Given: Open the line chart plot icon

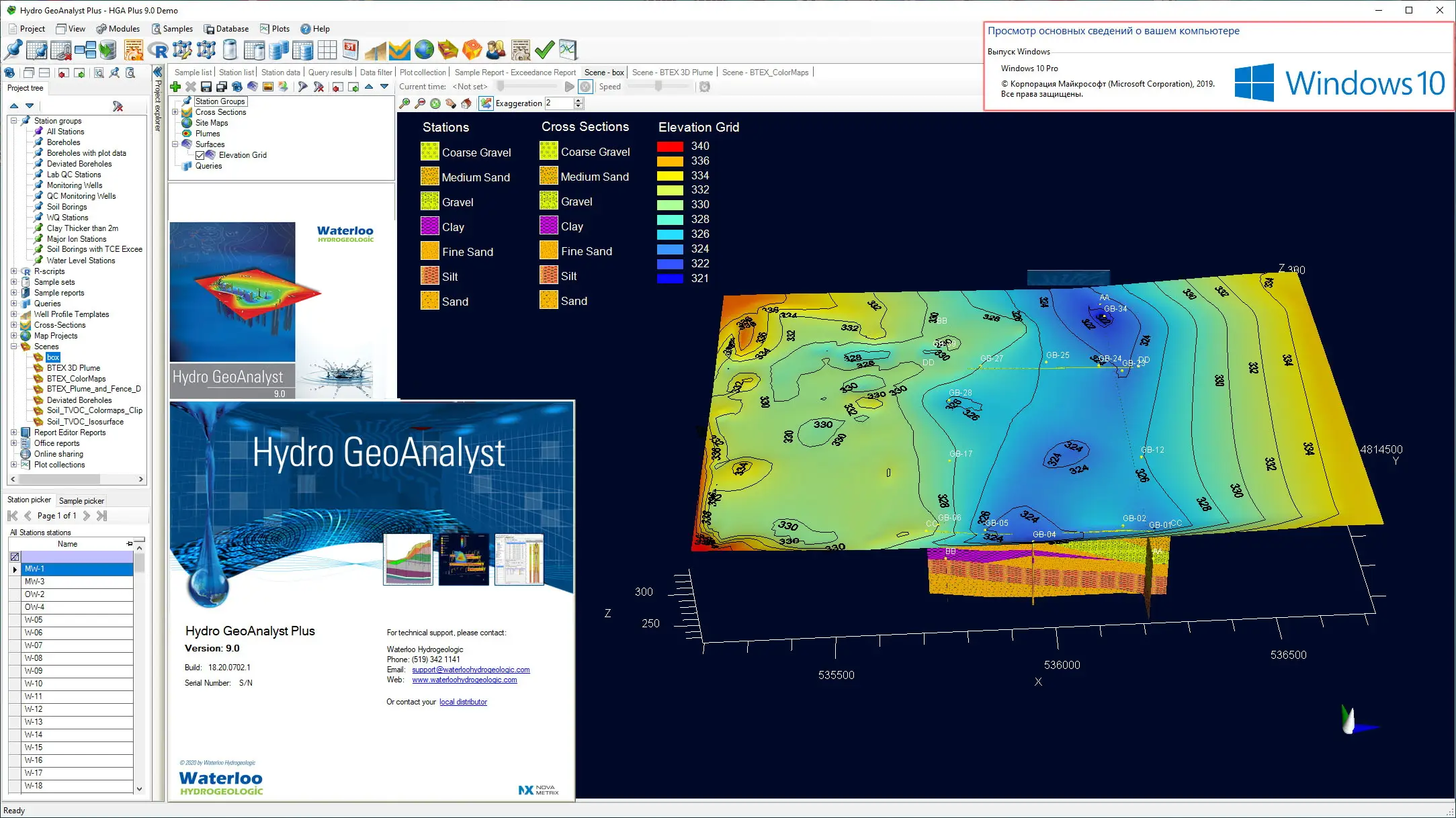Looking at the screenshot, I should click(x=568, y=50).
